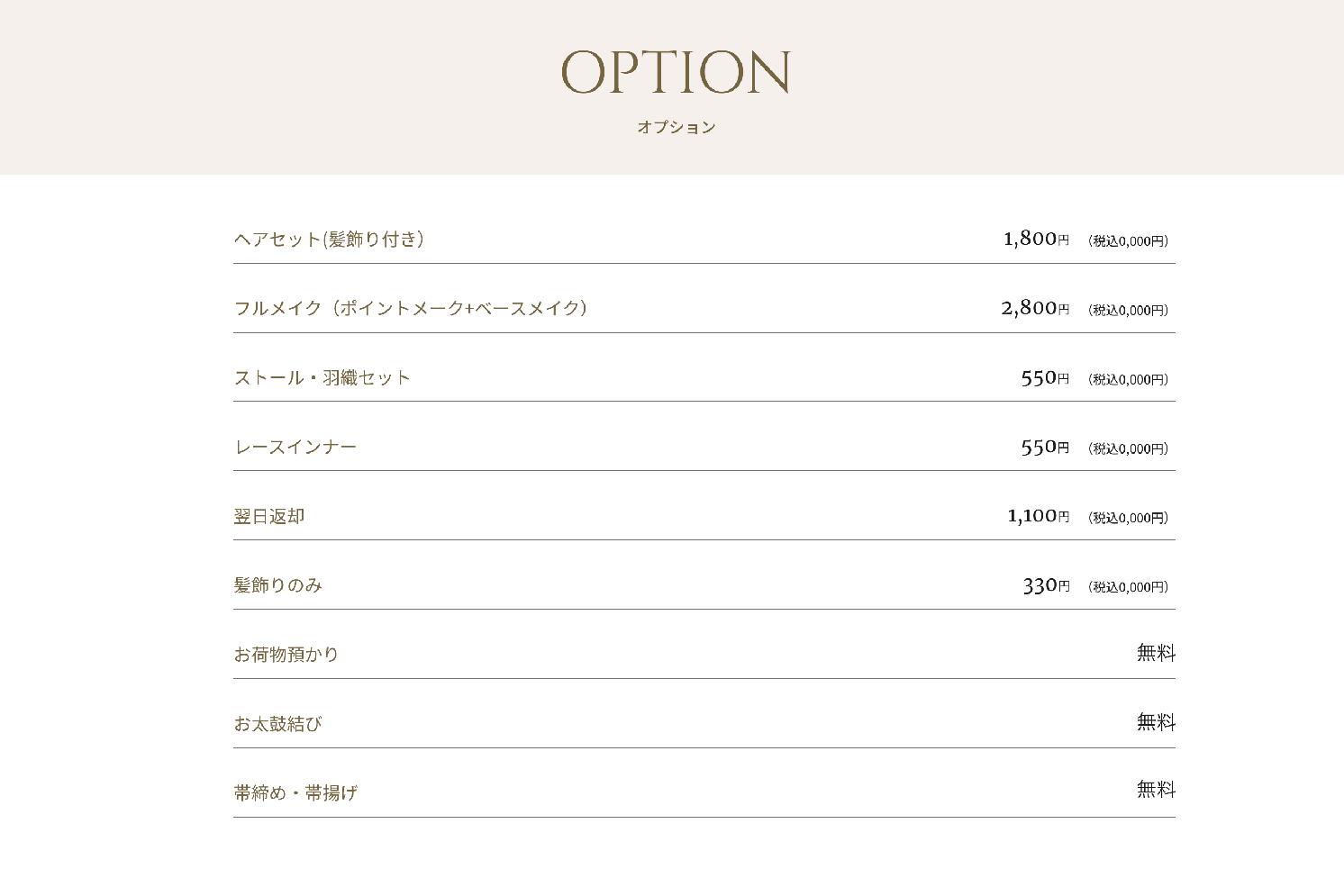This screenshot has height=896, width=1344.
Task: Choose the お荷物預かり option label
Action: pos(286,655)
